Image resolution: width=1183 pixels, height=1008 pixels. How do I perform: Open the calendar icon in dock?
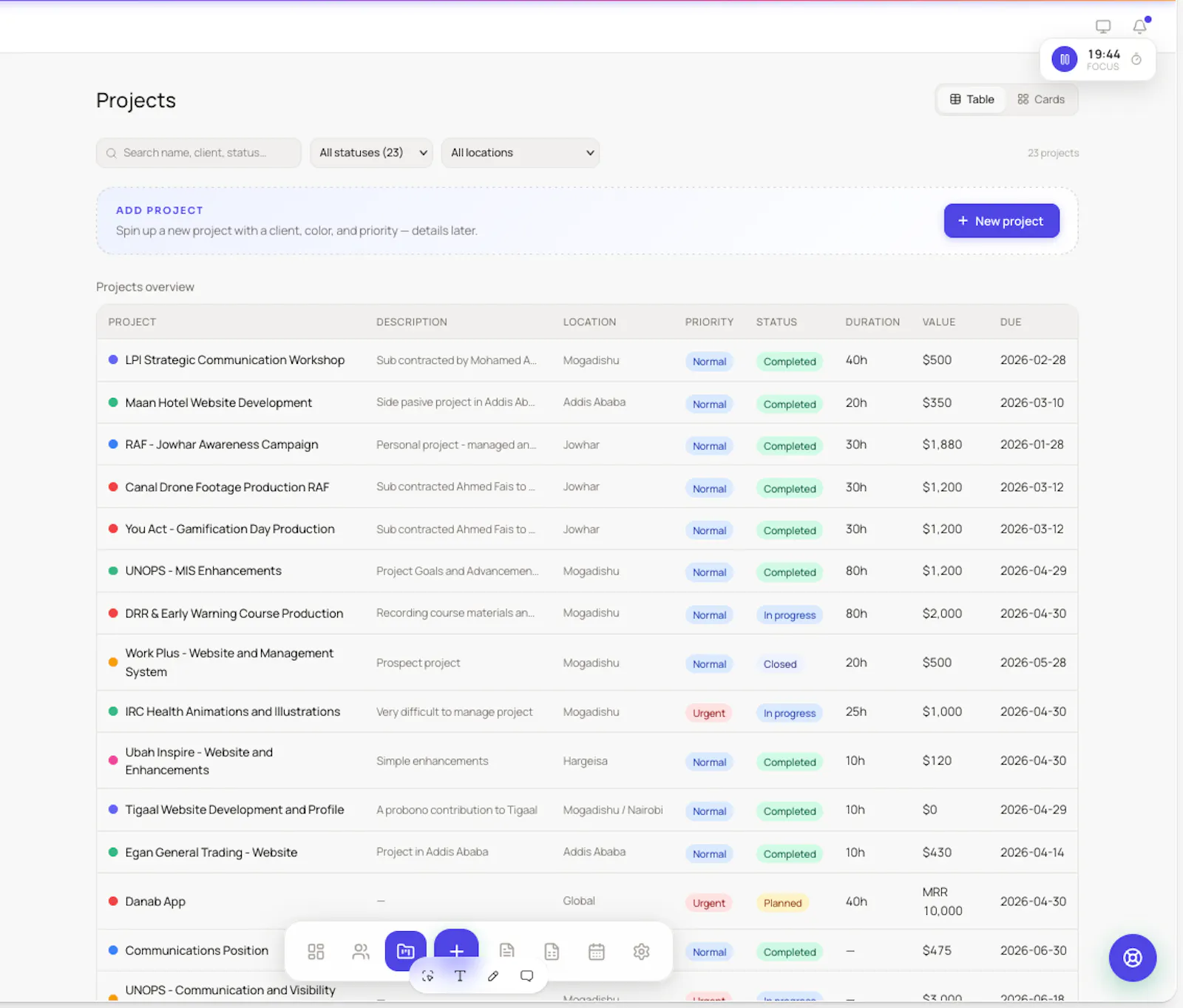coord(597,951)
